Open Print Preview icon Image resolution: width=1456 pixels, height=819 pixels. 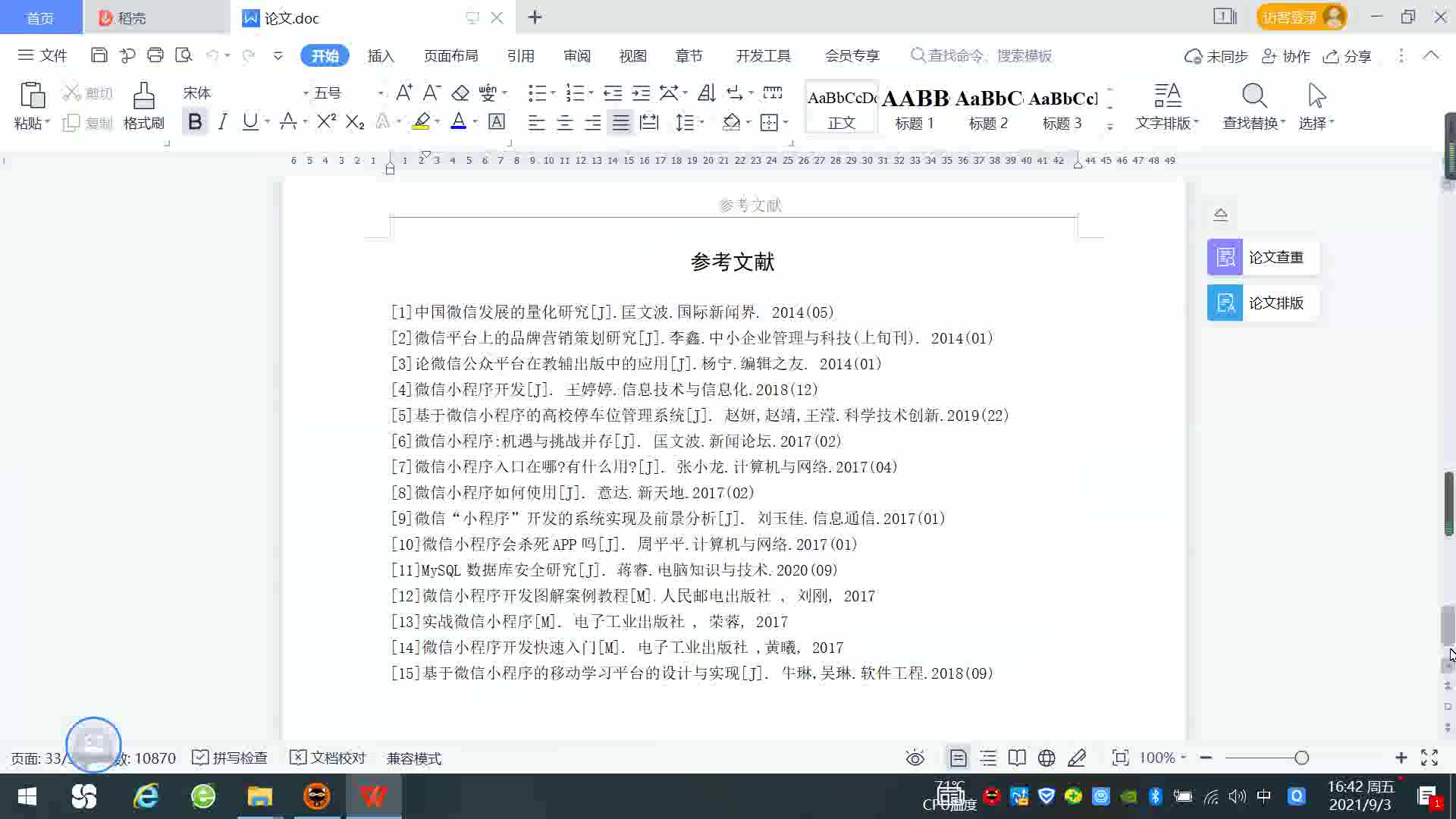(x=184, y=55)
